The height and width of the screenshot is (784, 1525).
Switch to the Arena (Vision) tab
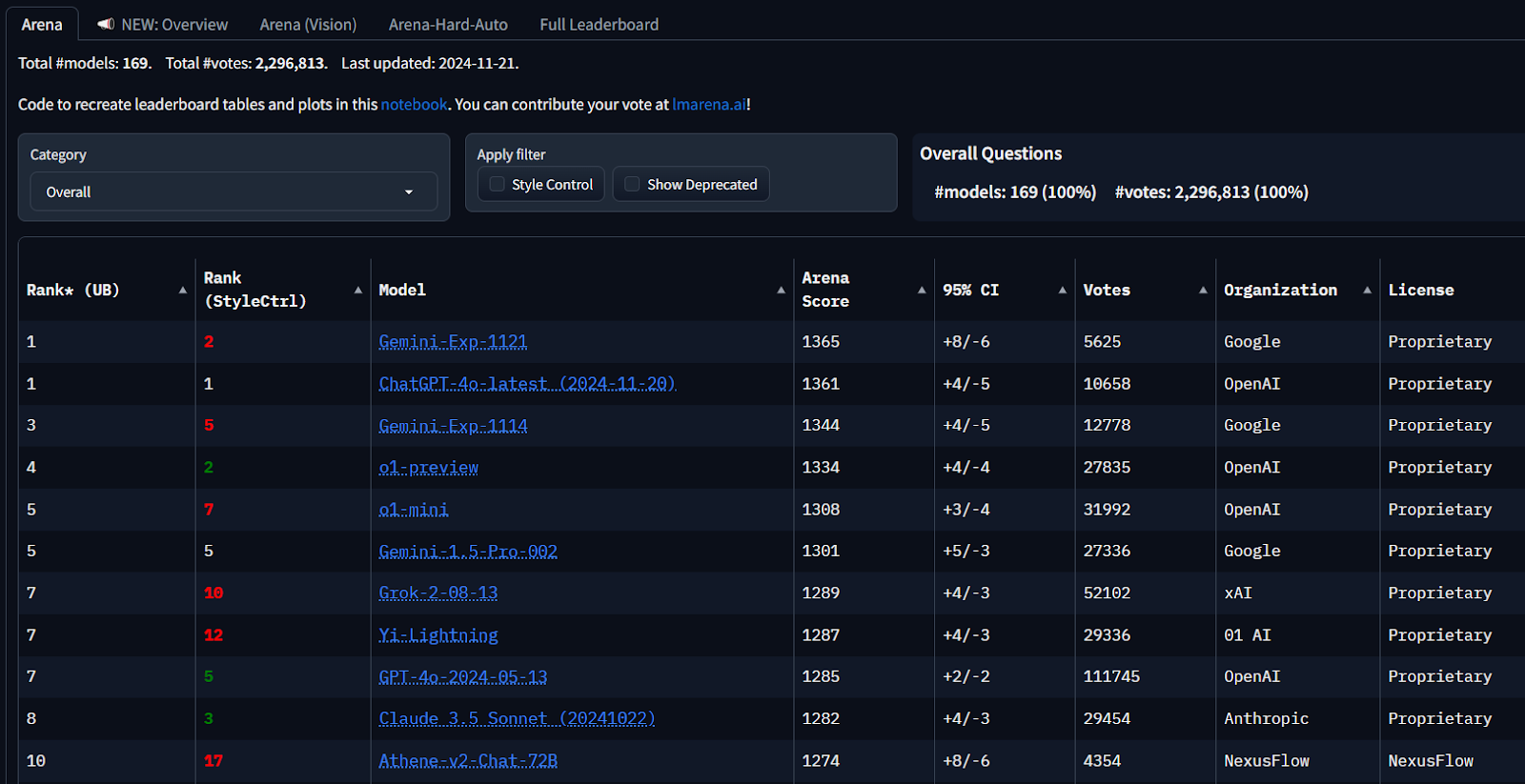308,25
